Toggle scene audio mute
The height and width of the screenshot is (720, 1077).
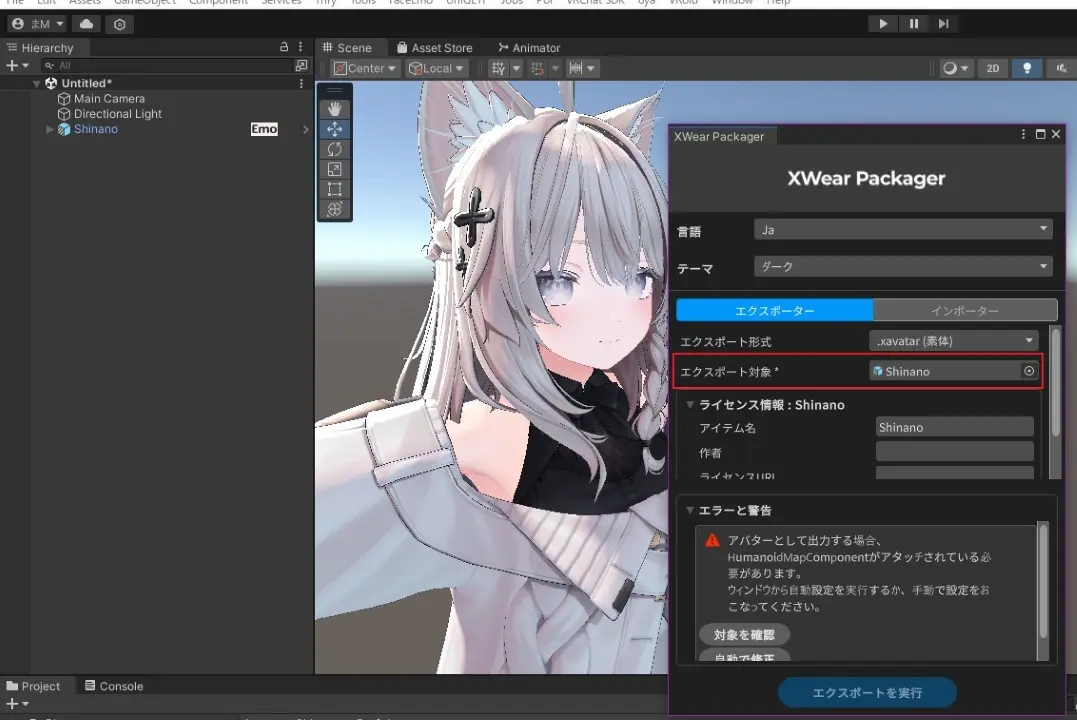(x=1061, y=68)
